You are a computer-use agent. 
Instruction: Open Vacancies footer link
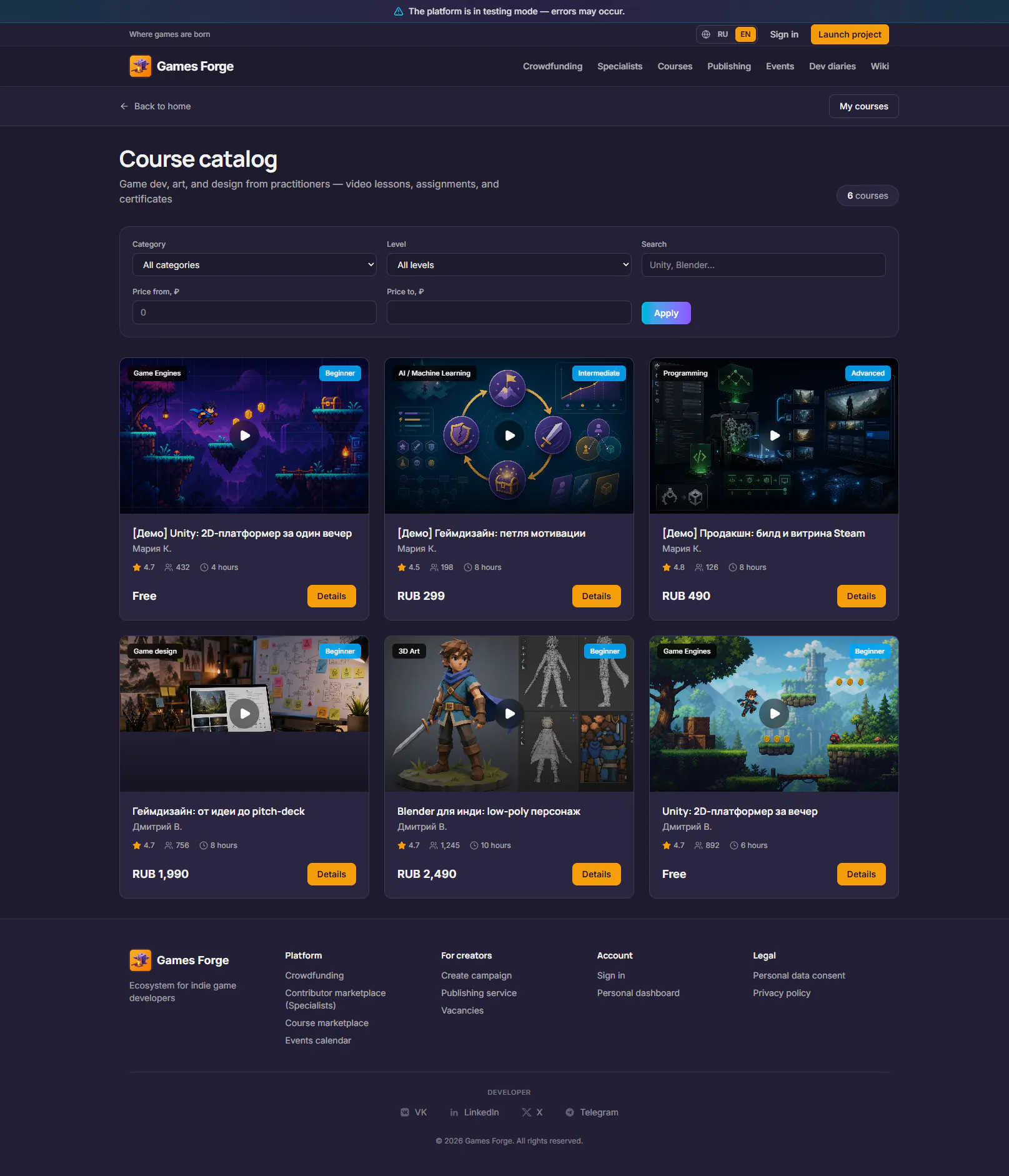click(x=462, y=1010)
